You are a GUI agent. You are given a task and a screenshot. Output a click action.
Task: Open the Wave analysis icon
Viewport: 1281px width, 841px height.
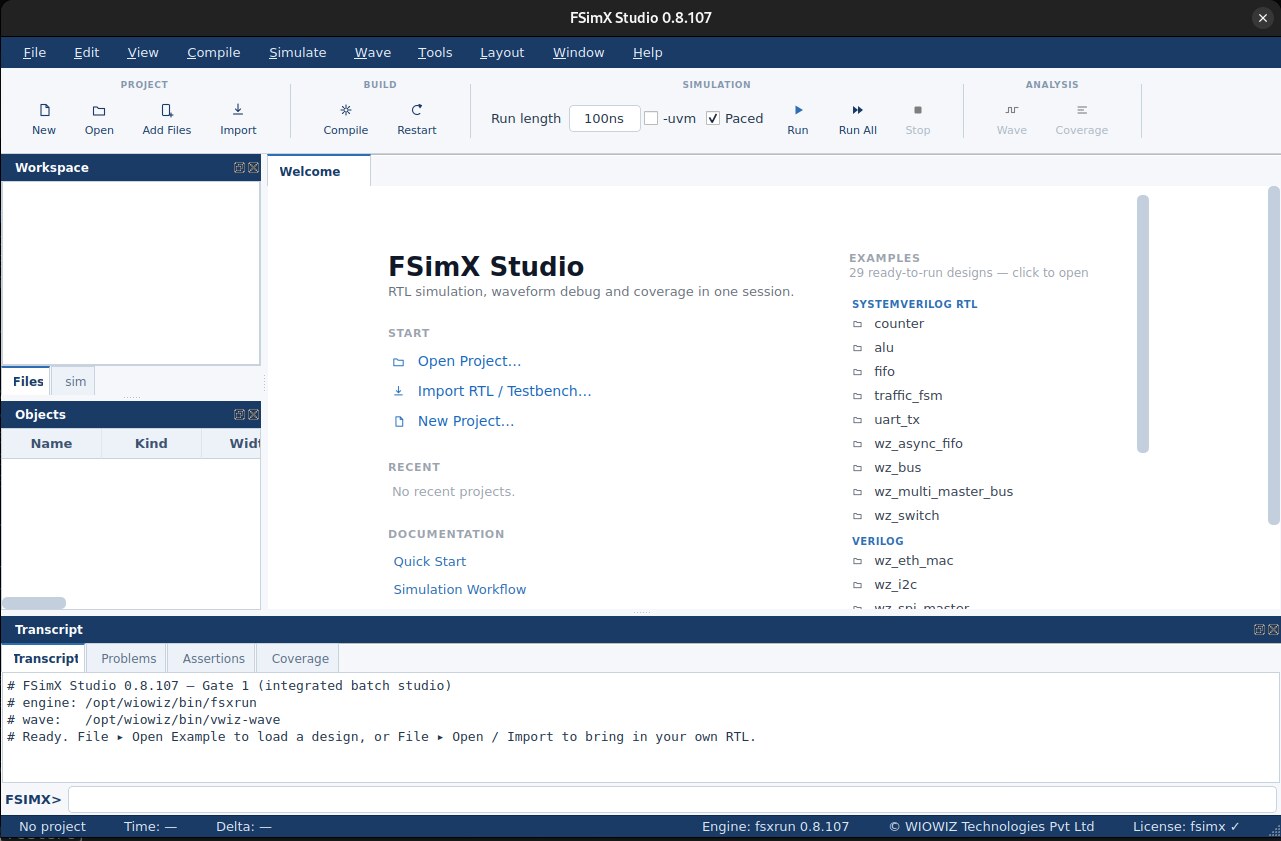tap(1011, 110)
